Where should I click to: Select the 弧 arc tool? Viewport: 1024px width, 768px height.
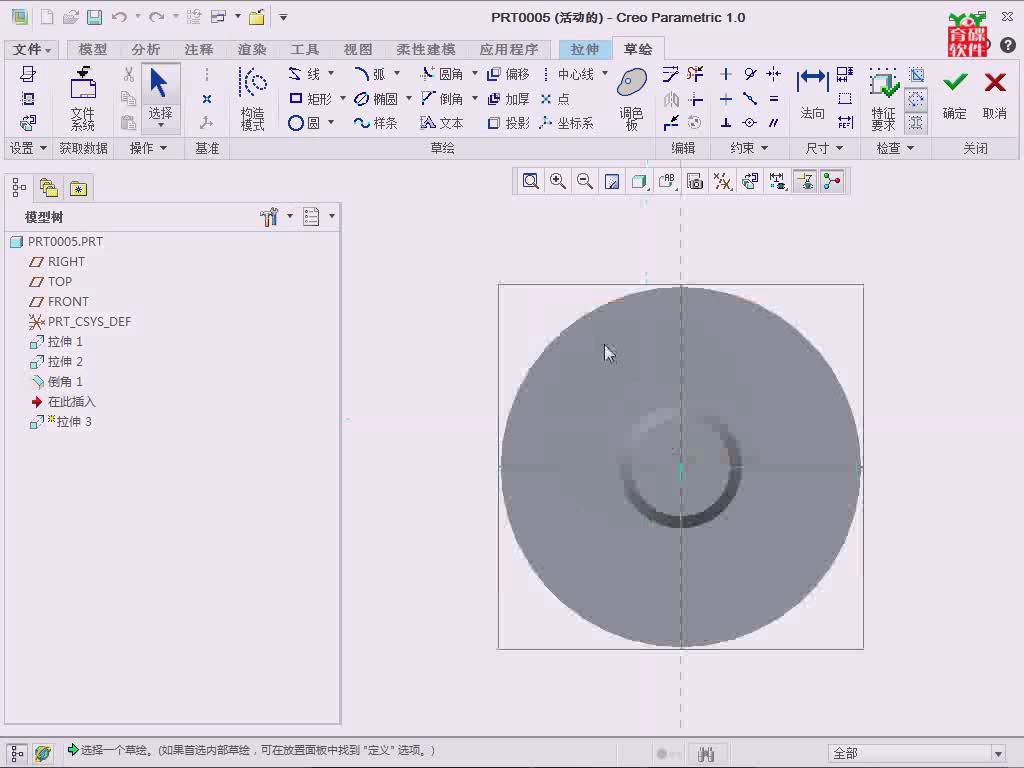[x=370, y=74]
